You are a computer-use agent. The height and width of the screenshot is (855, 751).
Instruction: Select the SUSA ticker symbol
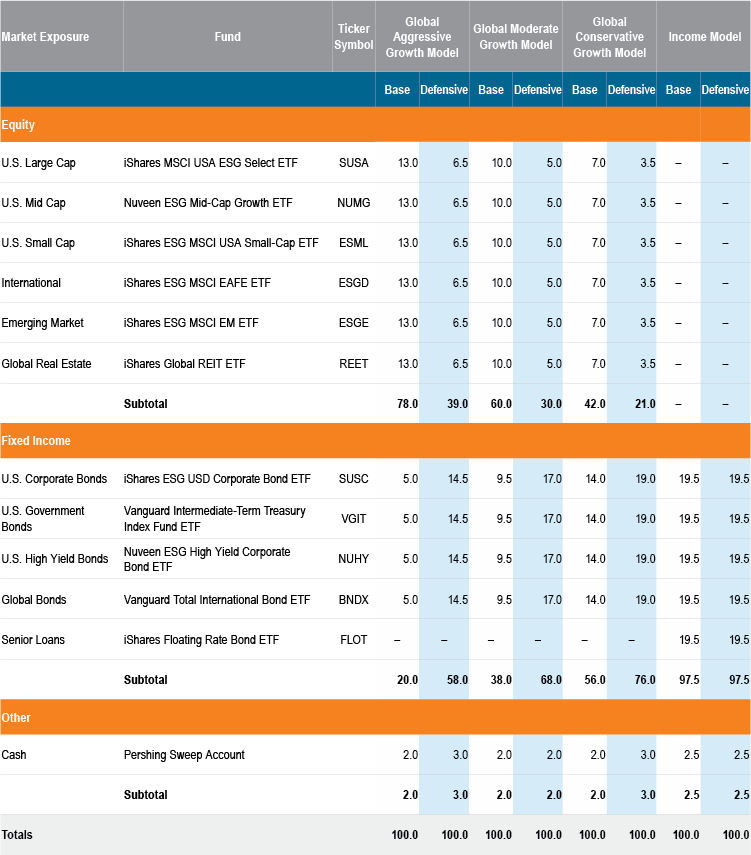click(x=353, y=163)
